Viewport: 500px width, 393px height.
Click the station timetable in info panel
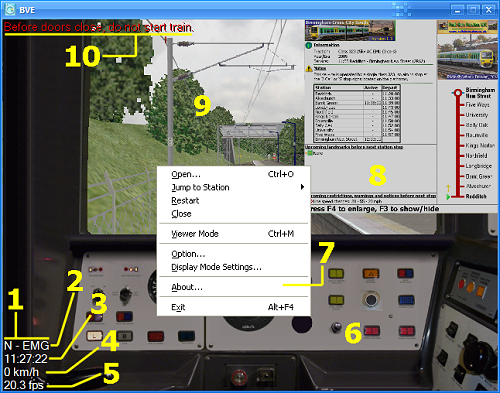click(x=357, y=113)
